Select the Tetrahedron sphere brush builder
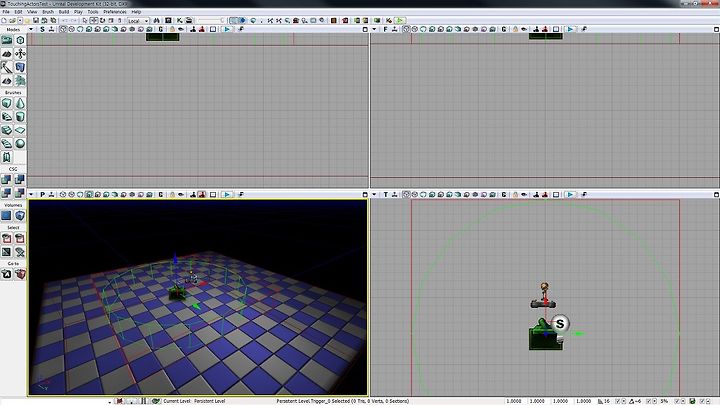Screen dimensions: 720x405 click(20, 144)
